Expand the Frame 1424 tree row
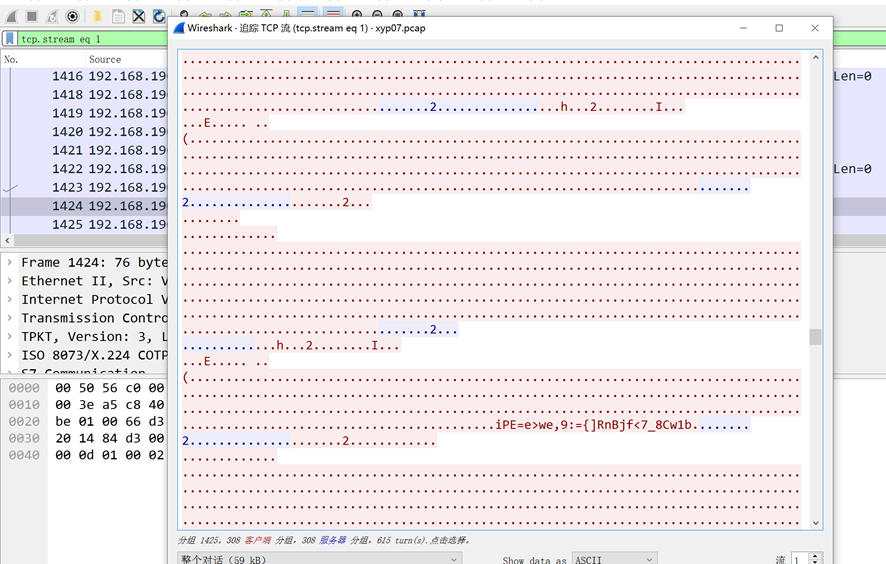886x564 pixels. [x=10, y=262]
